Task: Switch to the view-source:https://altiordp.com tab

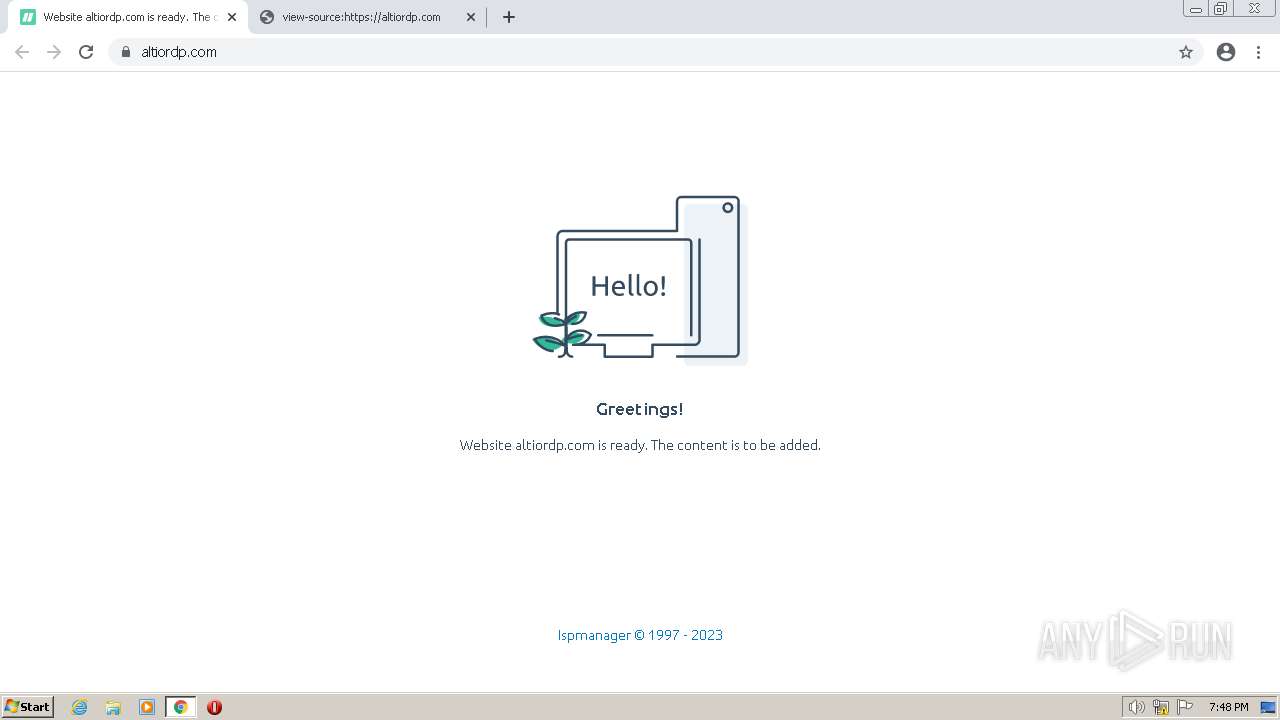Action: [368, 17]
